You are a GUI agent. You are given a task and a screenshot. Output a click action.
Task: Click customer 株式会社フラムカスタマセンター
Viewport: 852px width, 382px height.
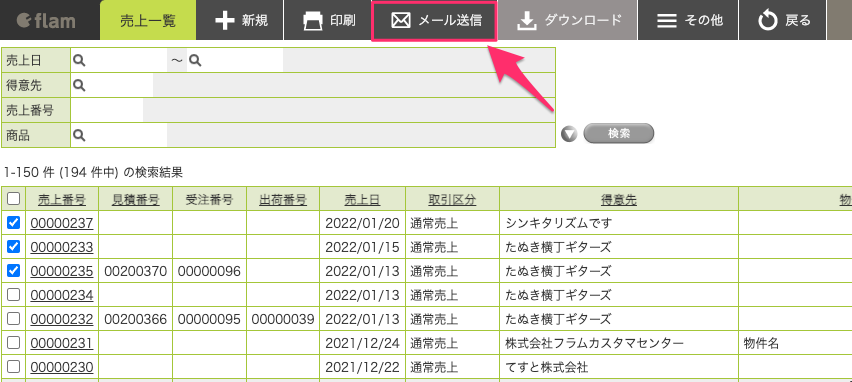tap(594, 343)
